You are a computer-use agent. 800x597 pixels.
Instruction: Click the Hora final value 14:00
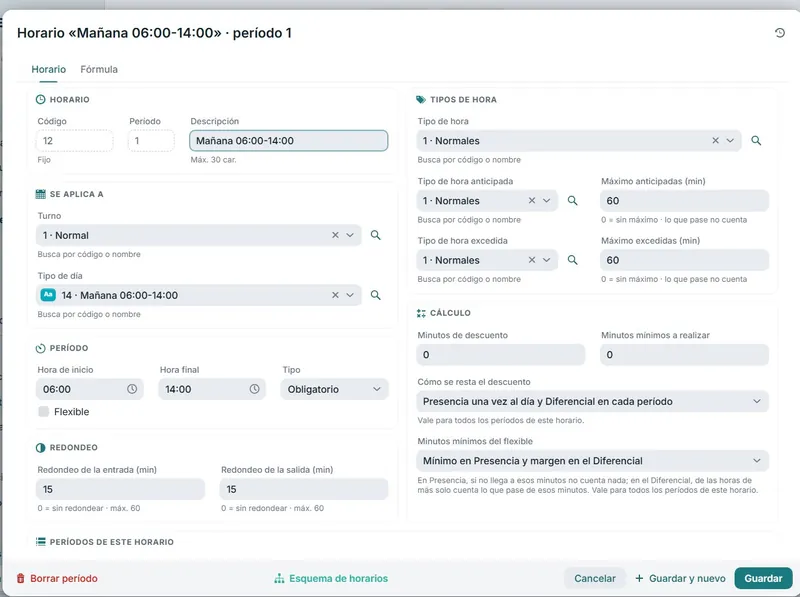[178, 389]
